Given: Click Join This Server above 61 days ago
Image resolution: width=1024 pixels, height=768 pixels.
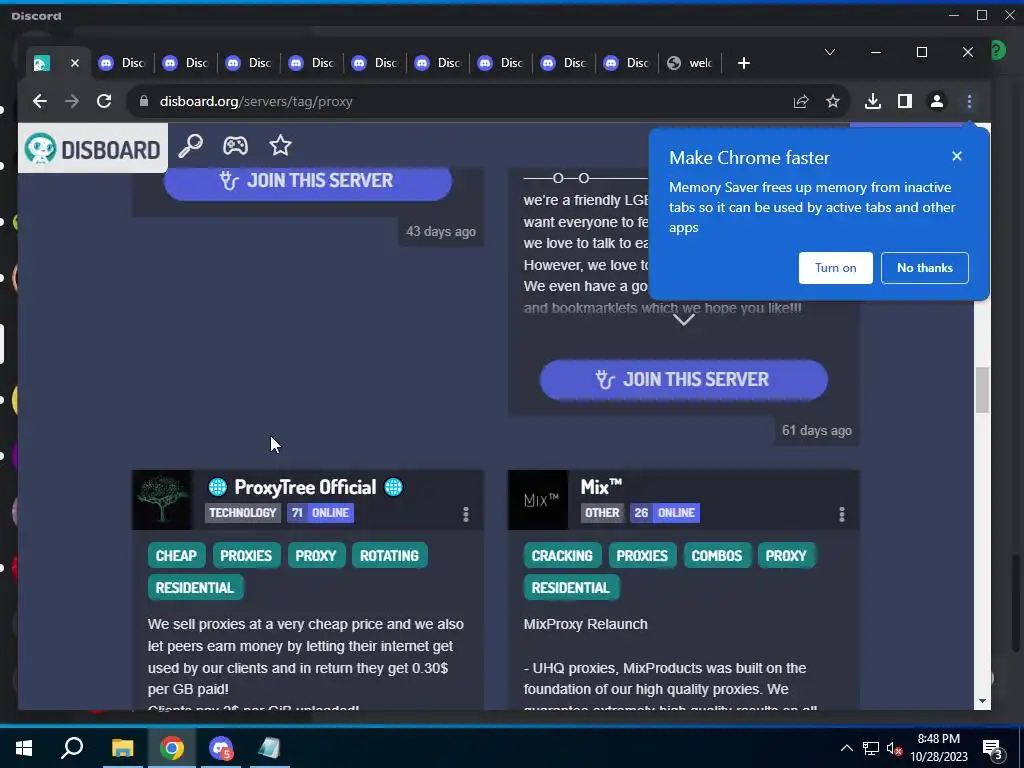Looking at the screenshot, I should [x=684, y=379].
